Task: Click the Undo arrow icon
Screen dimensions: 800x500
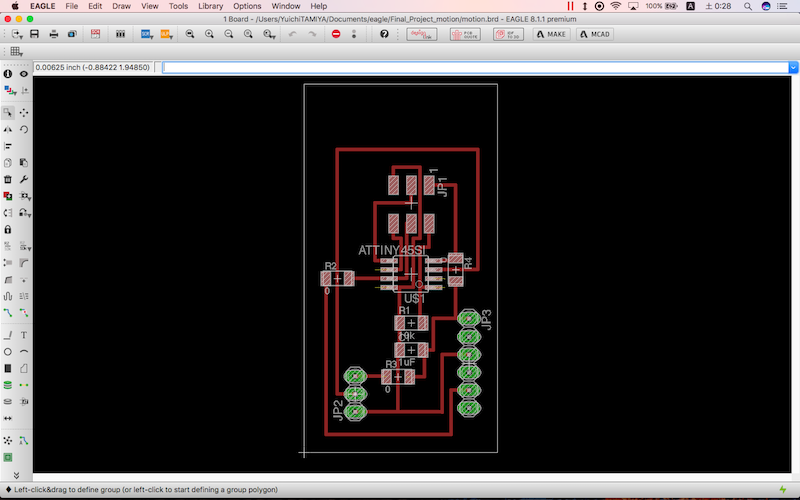Action: pyautogui.click(x=292, y=34)
